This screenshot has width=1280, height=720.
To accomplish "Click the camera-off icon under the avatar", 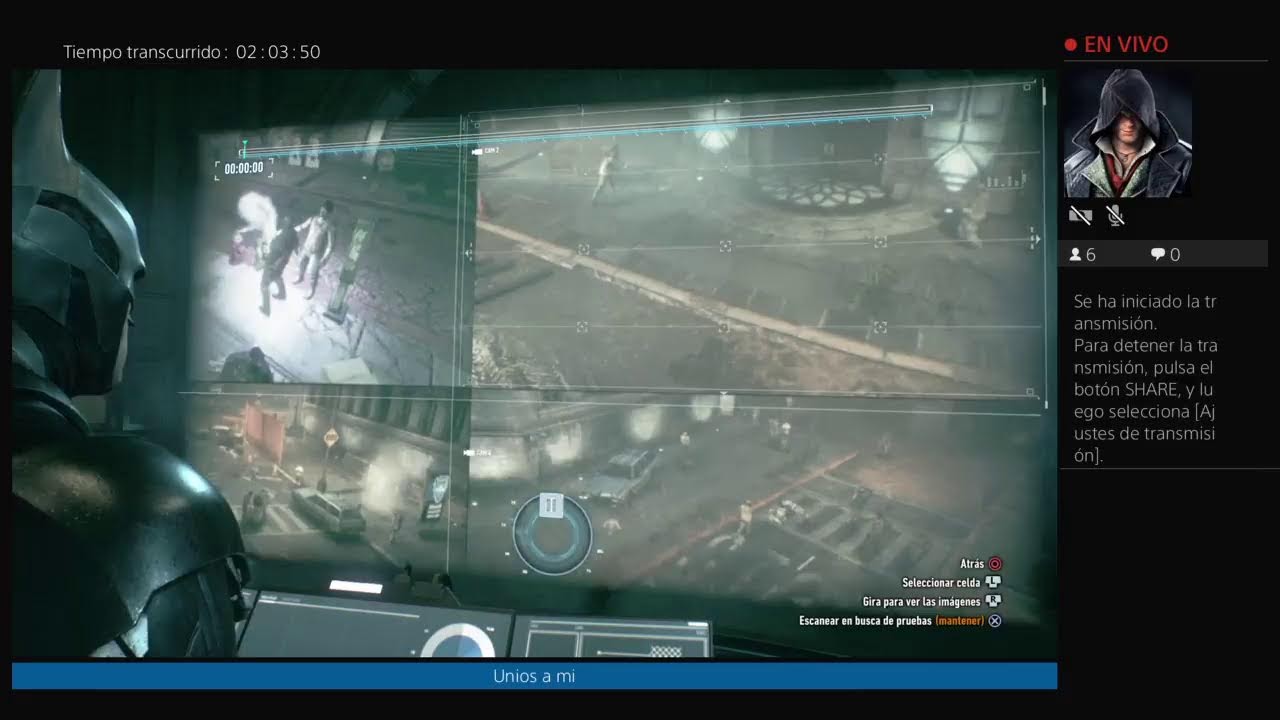I will click(1080, 215).
